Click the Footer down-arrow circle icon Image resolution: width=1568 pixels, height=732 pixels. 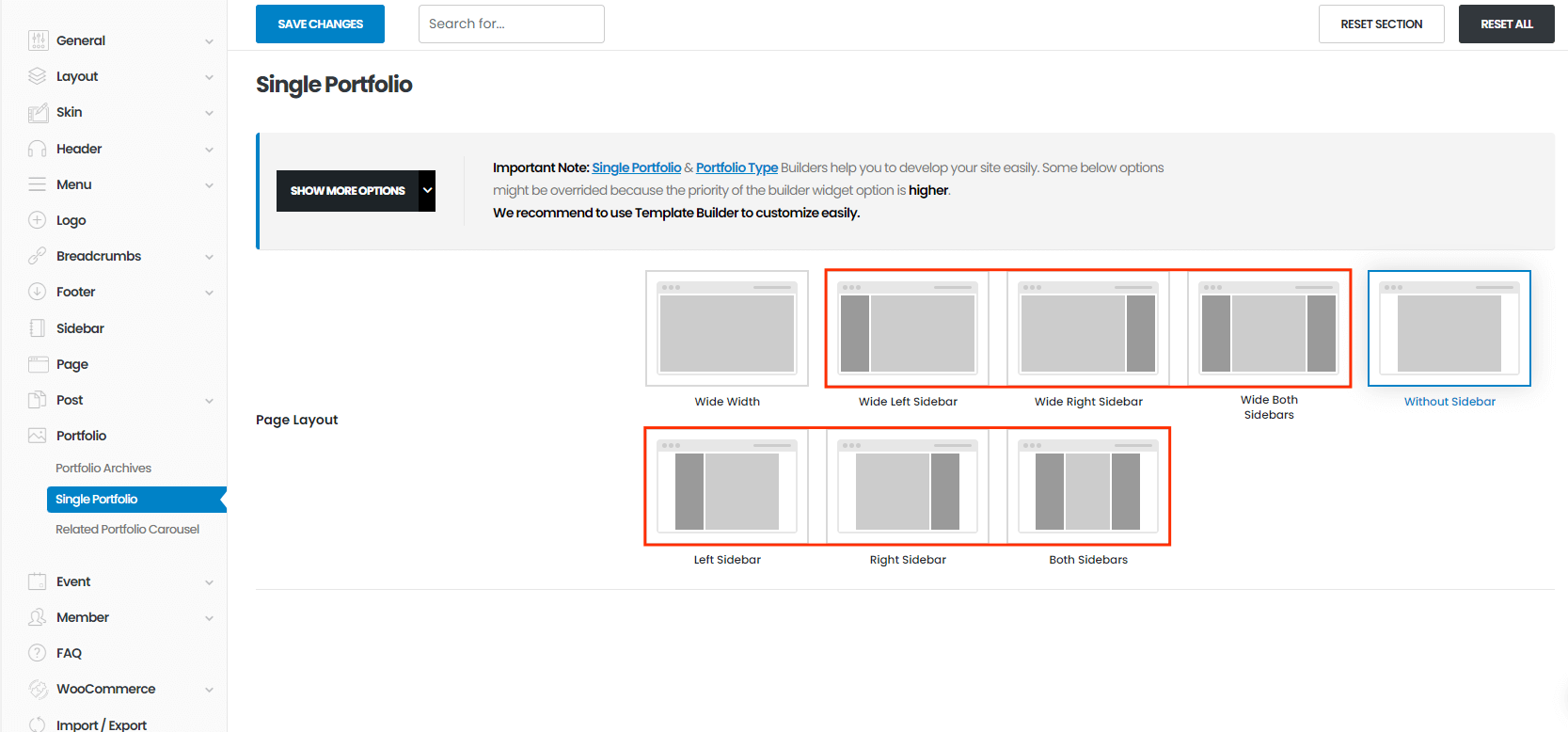(x=38, y=292)
